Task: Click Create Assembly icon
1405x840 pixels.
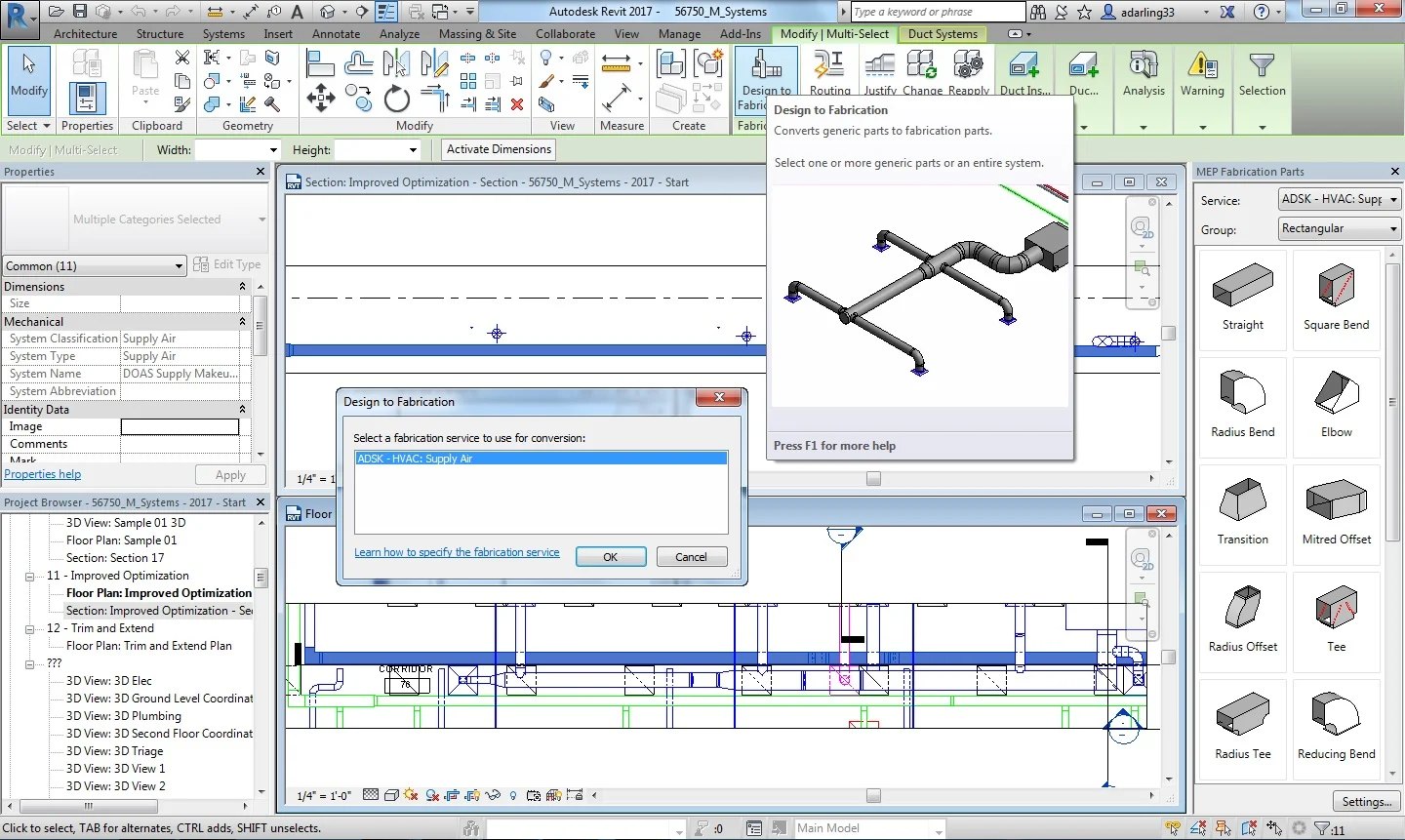Action: pos(671,64)
